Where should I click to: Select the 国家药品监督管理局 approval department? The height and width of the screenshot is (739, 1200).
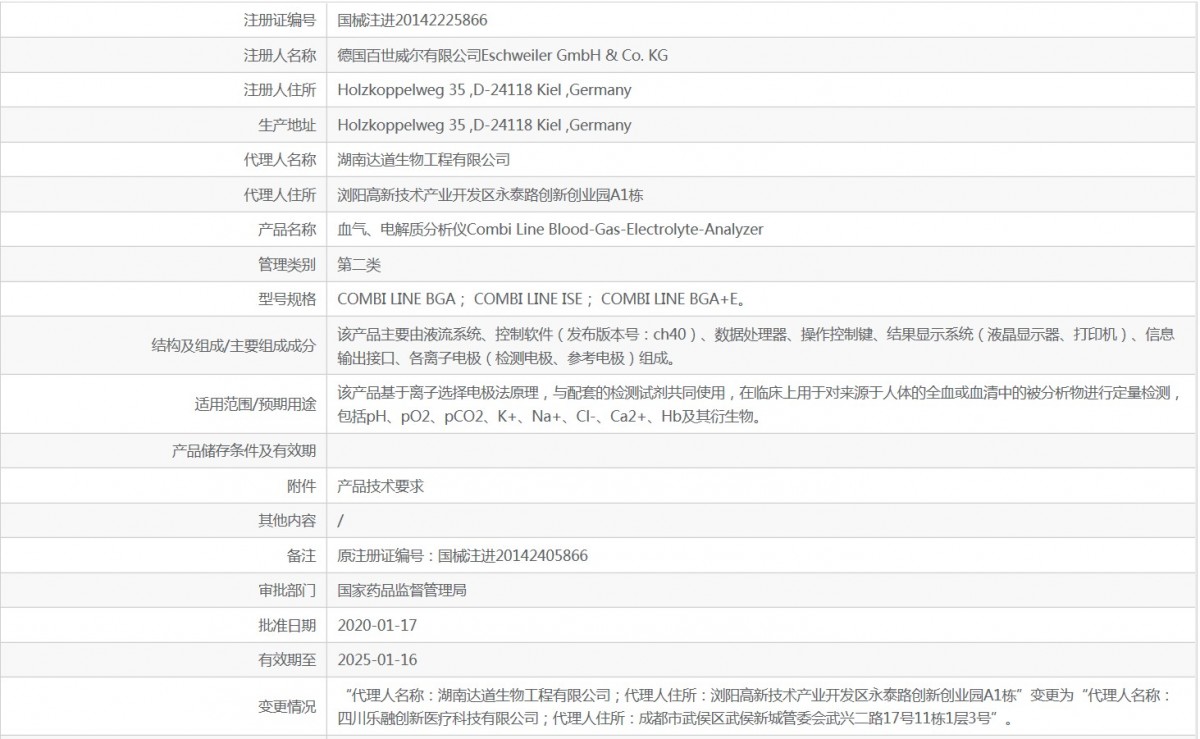coord(402,591)
